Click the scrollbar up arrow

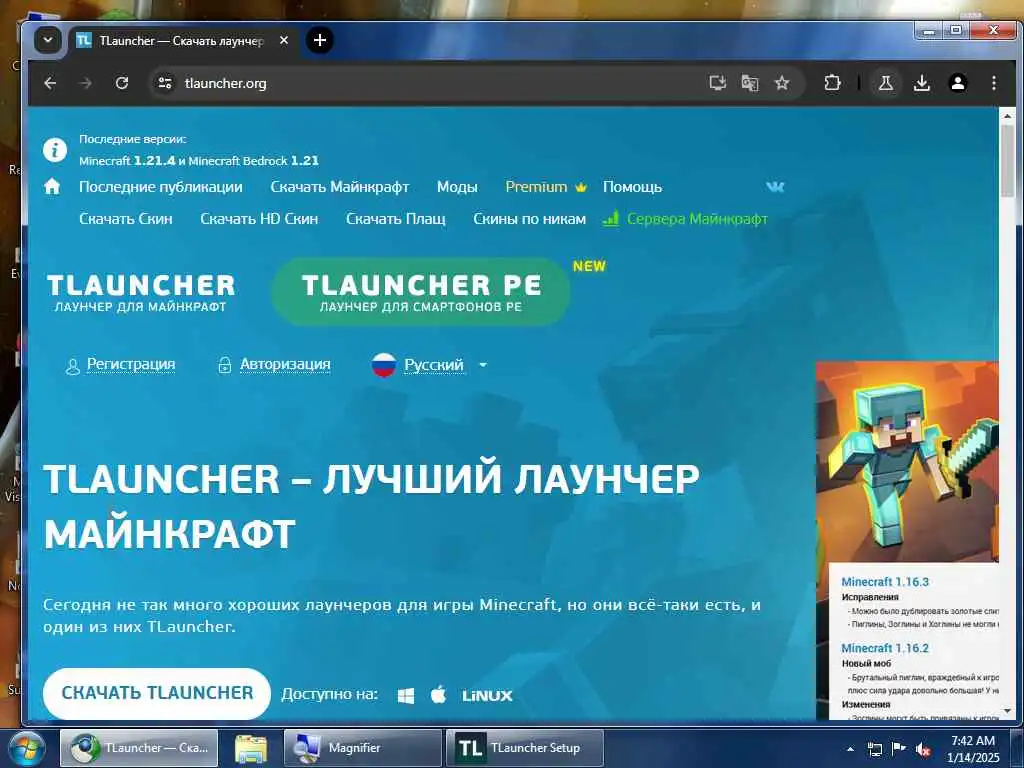coord(1007,116)
